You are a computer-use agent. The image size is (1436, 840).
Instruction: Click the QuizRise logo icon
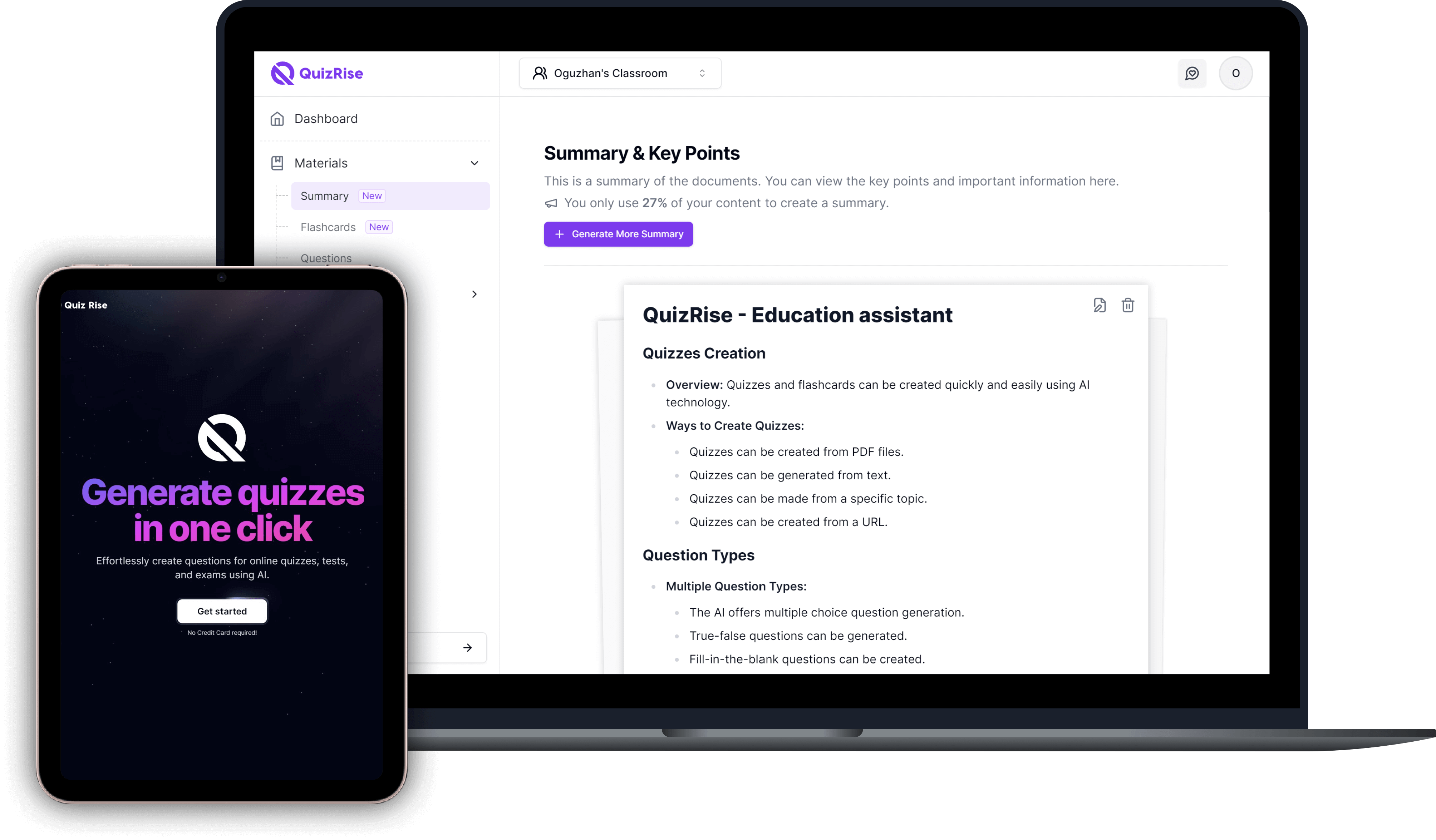(282, 72)
